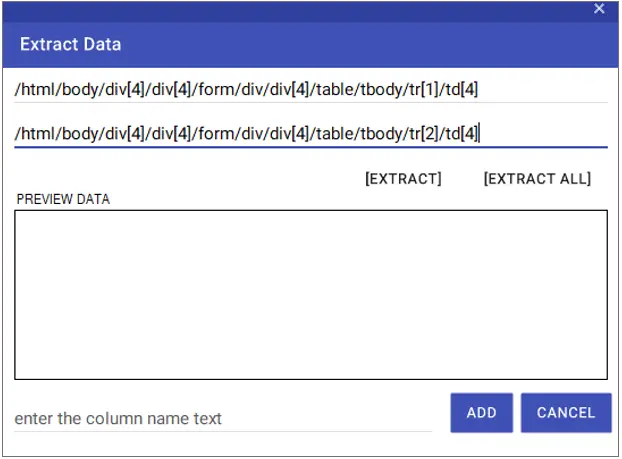Click the [EXTRACT ALL] link
This screenshot has height=459, width=622.
point(538,179)
